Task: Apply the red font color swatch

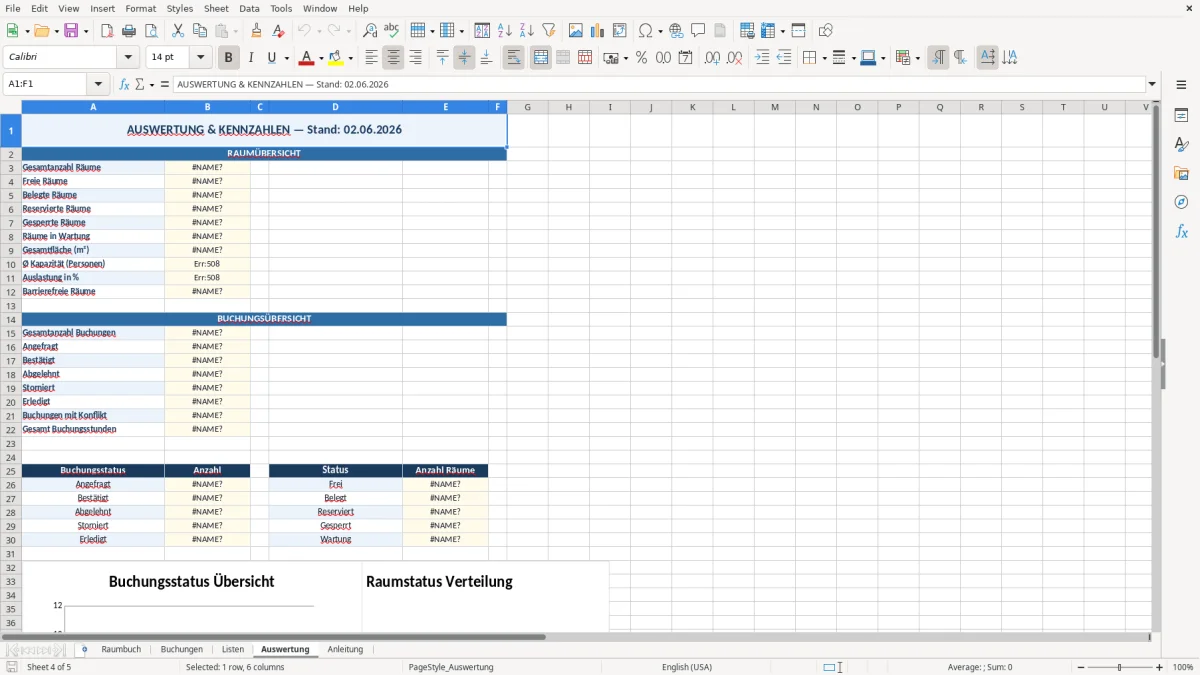Action: [x=306, y=58]
